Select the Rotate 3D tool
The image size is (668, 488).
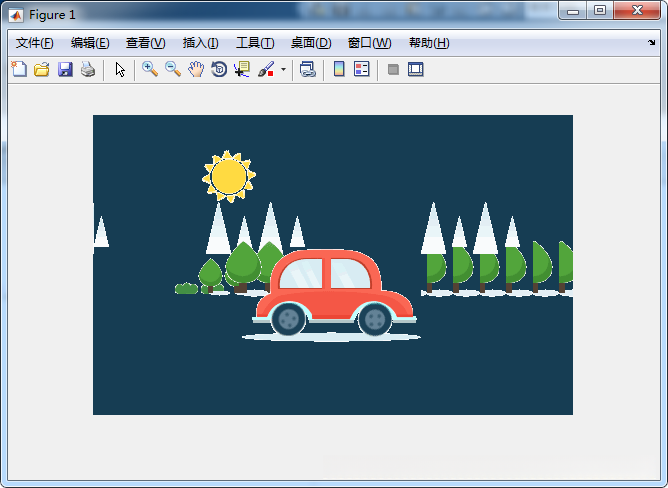point(219,70)
